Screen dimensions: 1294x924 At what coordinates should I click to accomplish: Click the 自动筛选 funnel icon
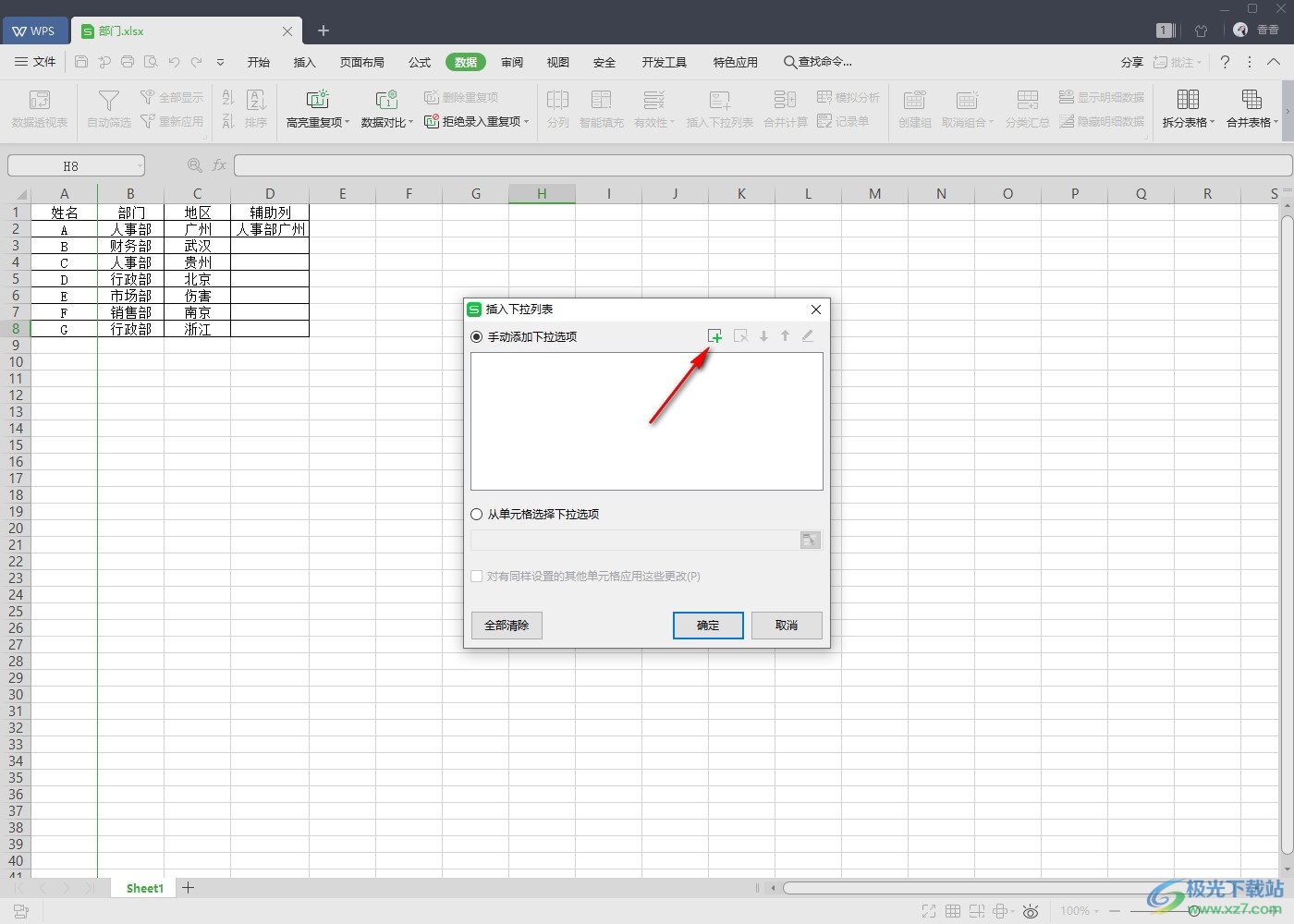(x=109, y=101)
